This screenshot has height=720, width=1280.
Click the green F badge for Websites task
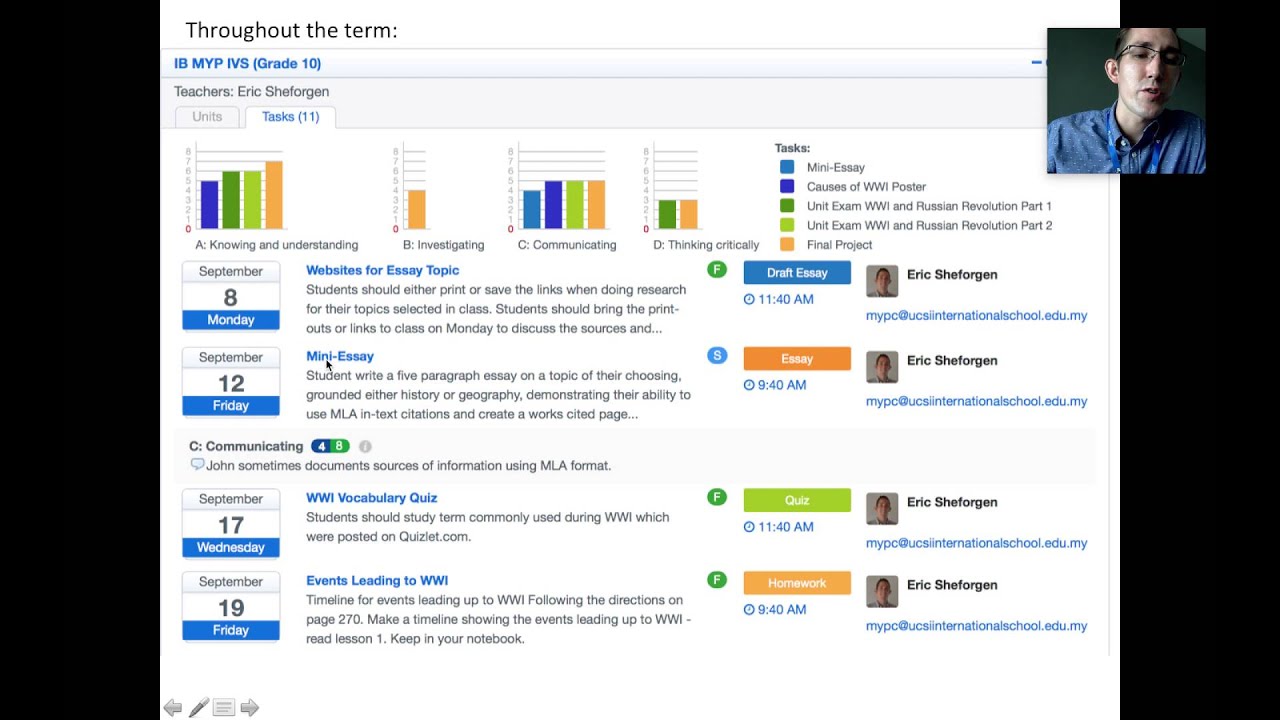pos(716,270)
